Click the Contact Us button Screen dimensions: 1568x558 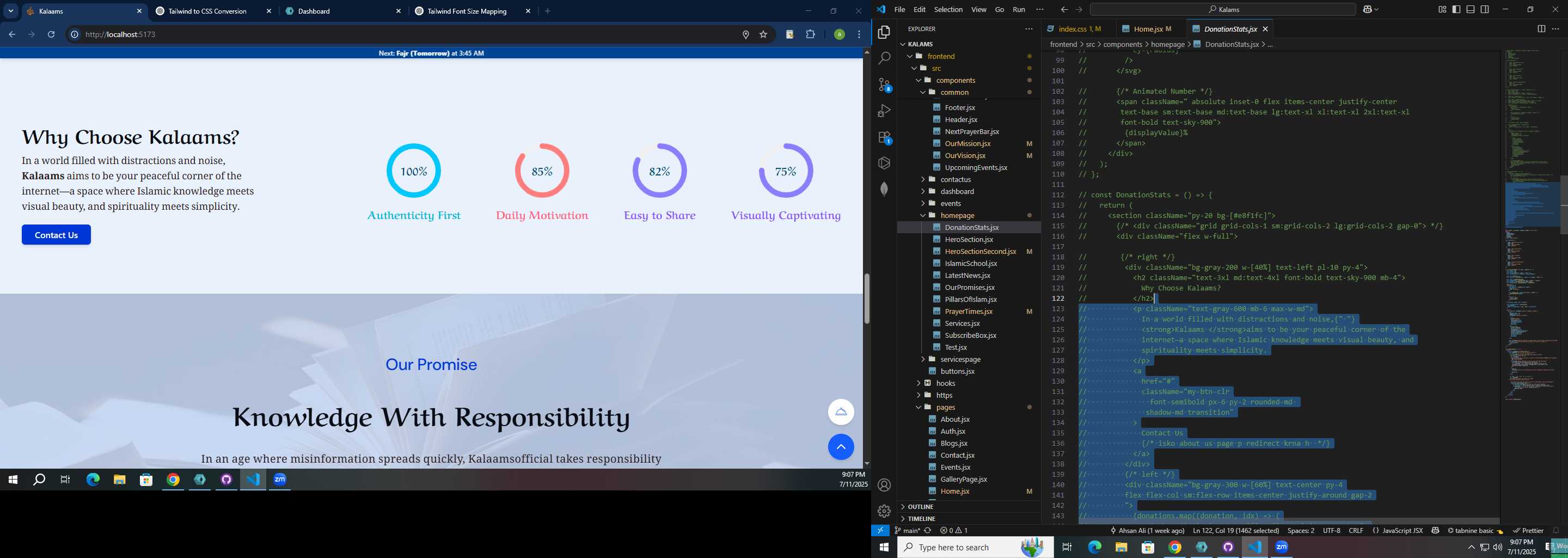(56, 234)
